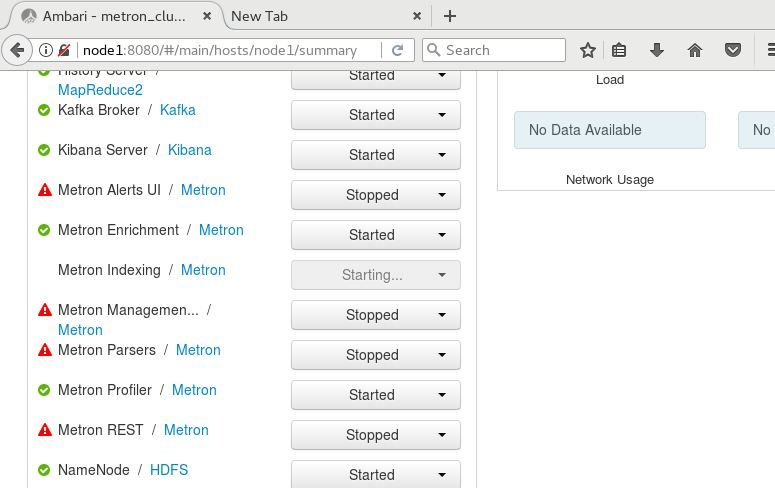Click the No Data Available box above Network Usage
This screenshot has height=488, width=775.
(610, 130)
